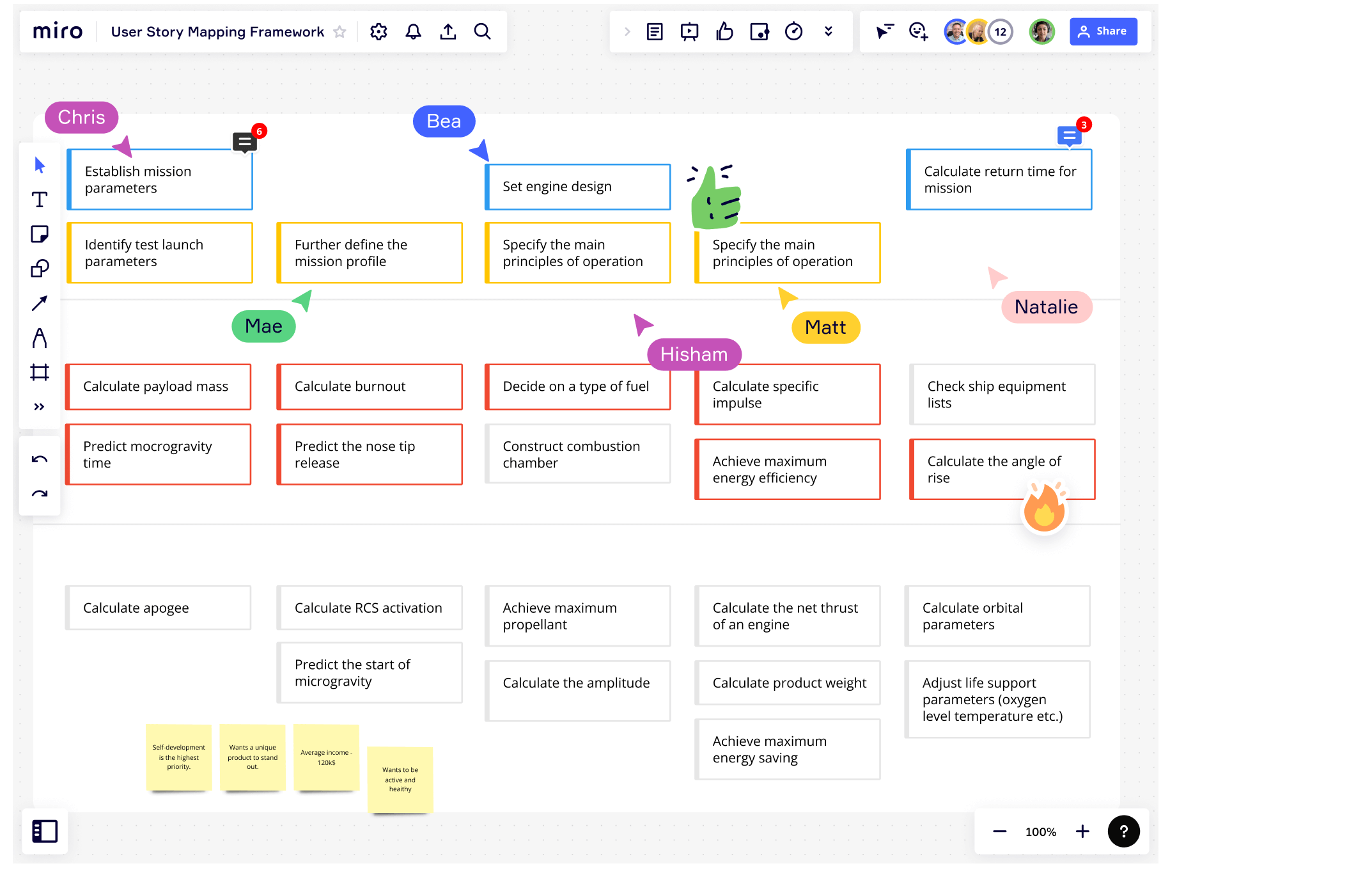Collapse top toolbar with right chevron
The image size is (1372, 875).
click(x=627, y=31)
